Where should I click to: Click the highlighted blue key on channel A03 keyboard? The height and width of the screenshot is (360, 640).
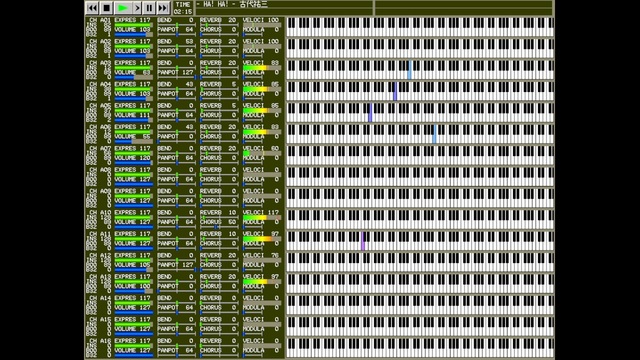tap(409, 71)
